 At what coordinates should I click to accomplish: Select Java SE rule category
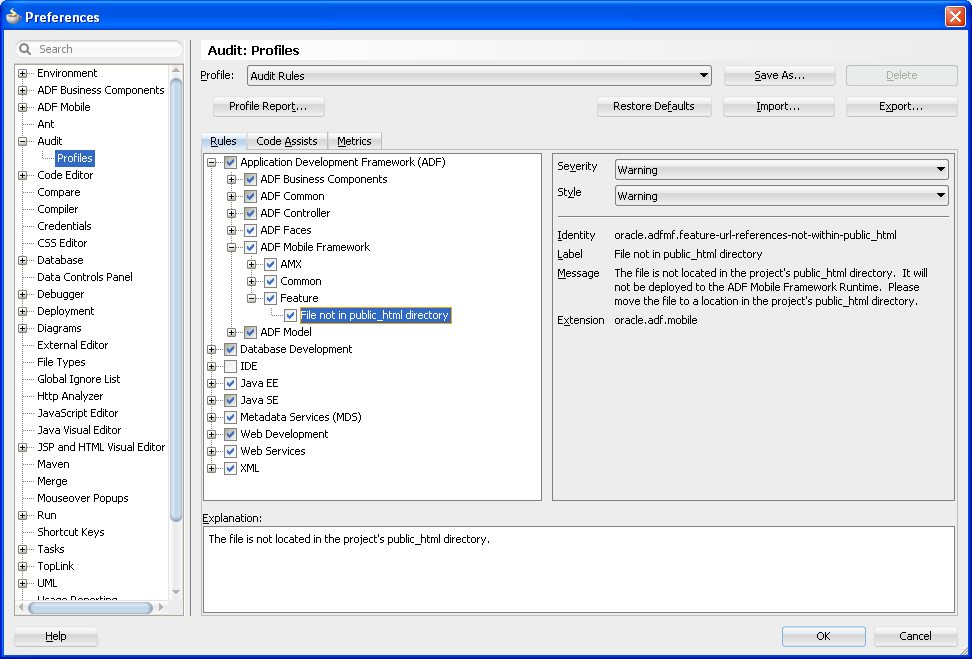pyautogui.click(x=259, y=400)
